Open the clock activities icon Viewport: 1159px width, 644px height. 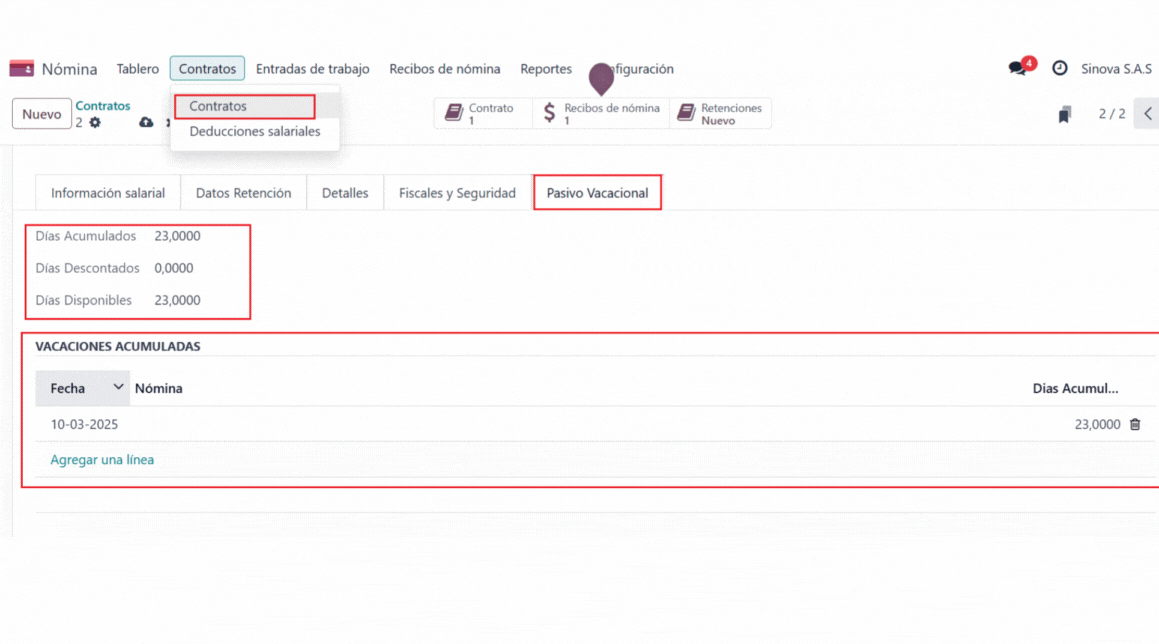[1060, 69]
